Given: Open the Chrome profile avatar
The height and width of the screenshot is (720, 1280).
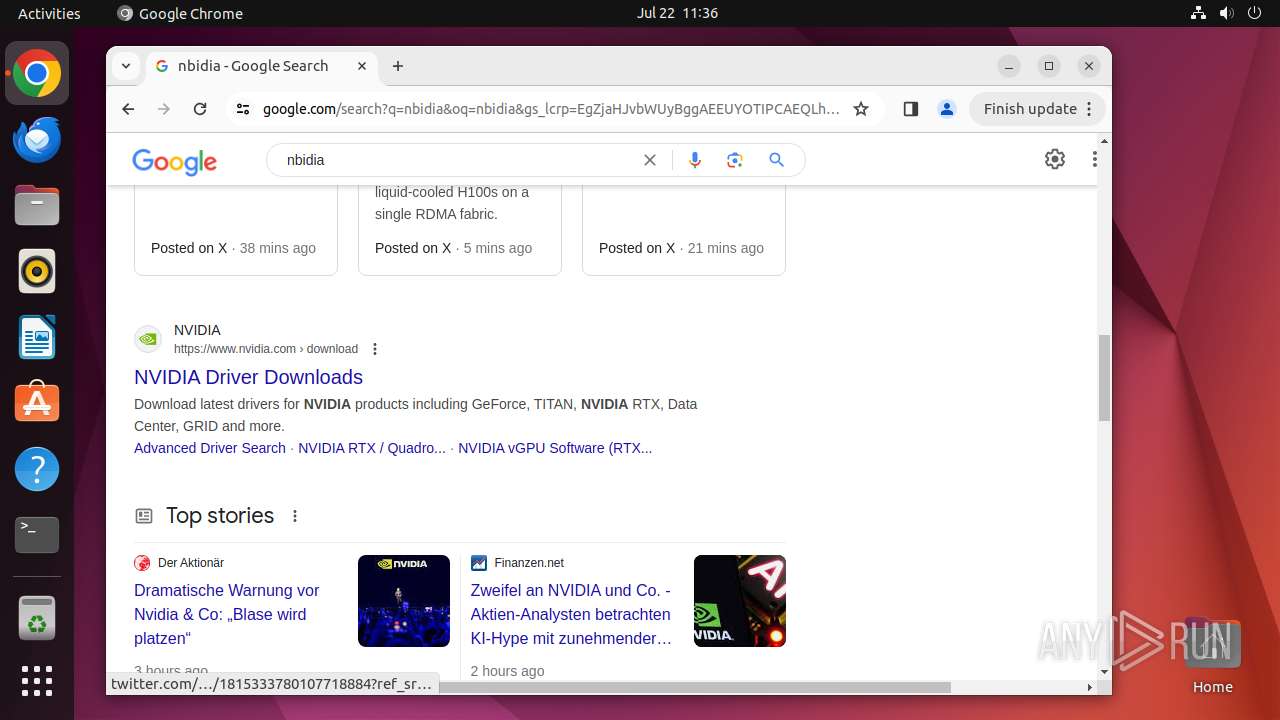Looking at the screenshot, I should pos(947,109).
